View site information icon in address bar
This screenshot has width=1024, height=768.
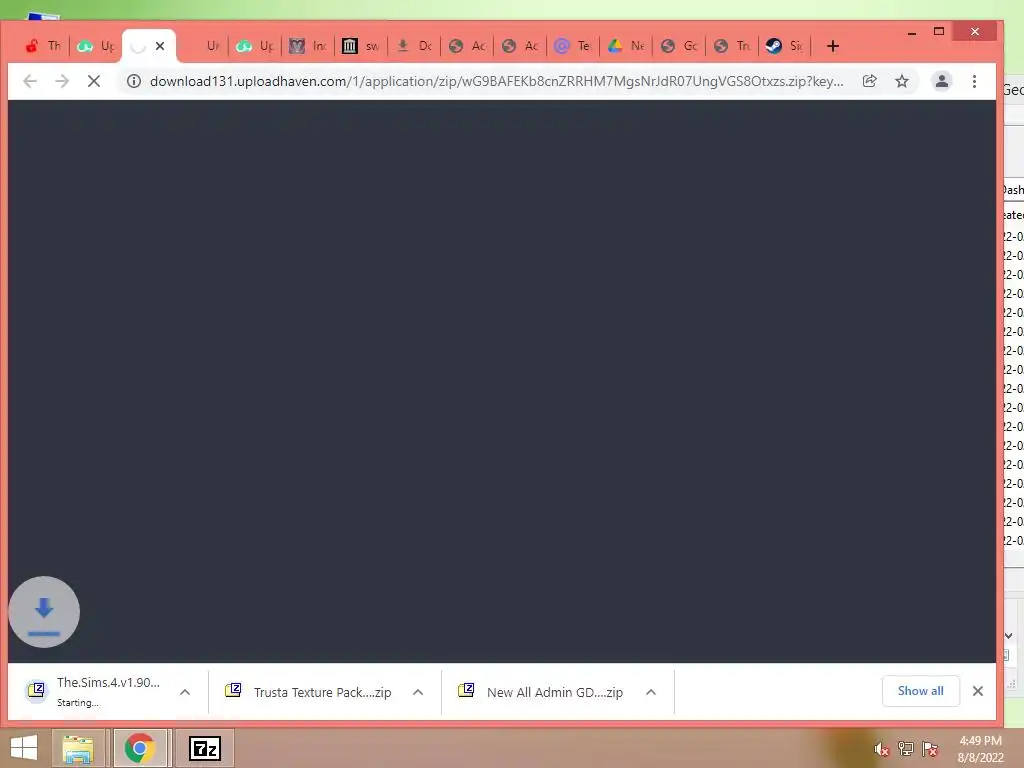(x=134, y=81)
